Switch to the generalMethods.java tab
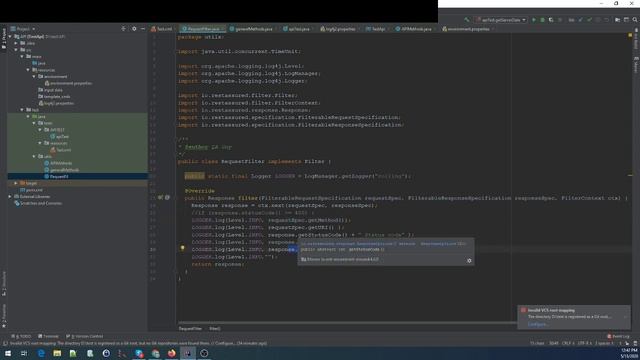640x360 pixels. click(x=253, y=29)
